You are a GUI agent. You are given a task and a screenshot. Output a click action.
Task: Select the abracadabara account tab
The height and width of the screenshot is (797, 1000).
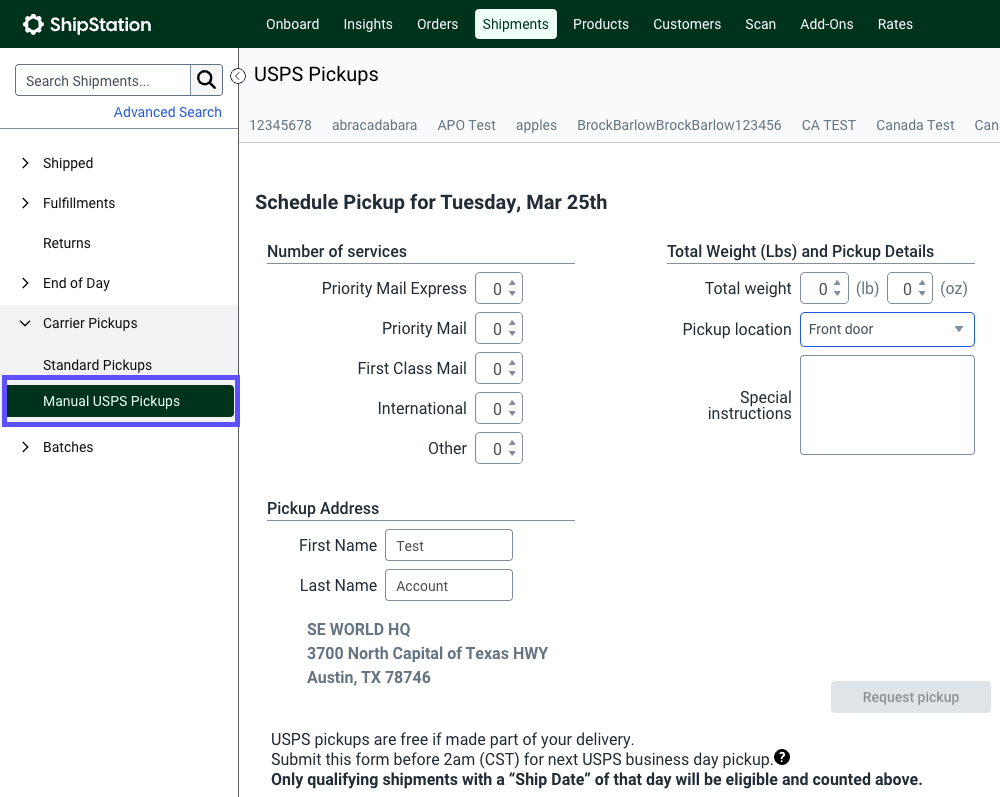point(374,125)
